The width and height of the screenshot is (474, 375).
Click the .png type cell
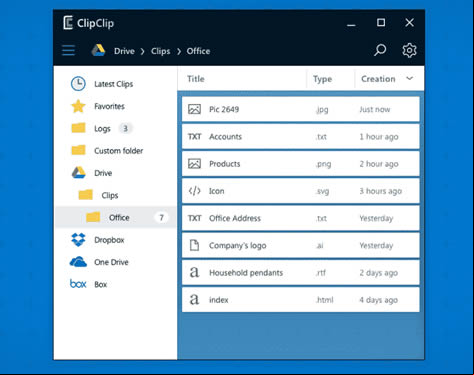pos(323,164)
